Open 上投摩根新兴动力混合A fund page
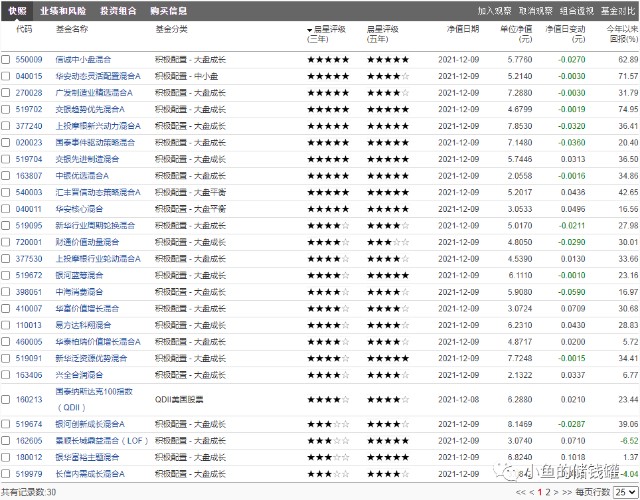 click(x=98, y=126)
